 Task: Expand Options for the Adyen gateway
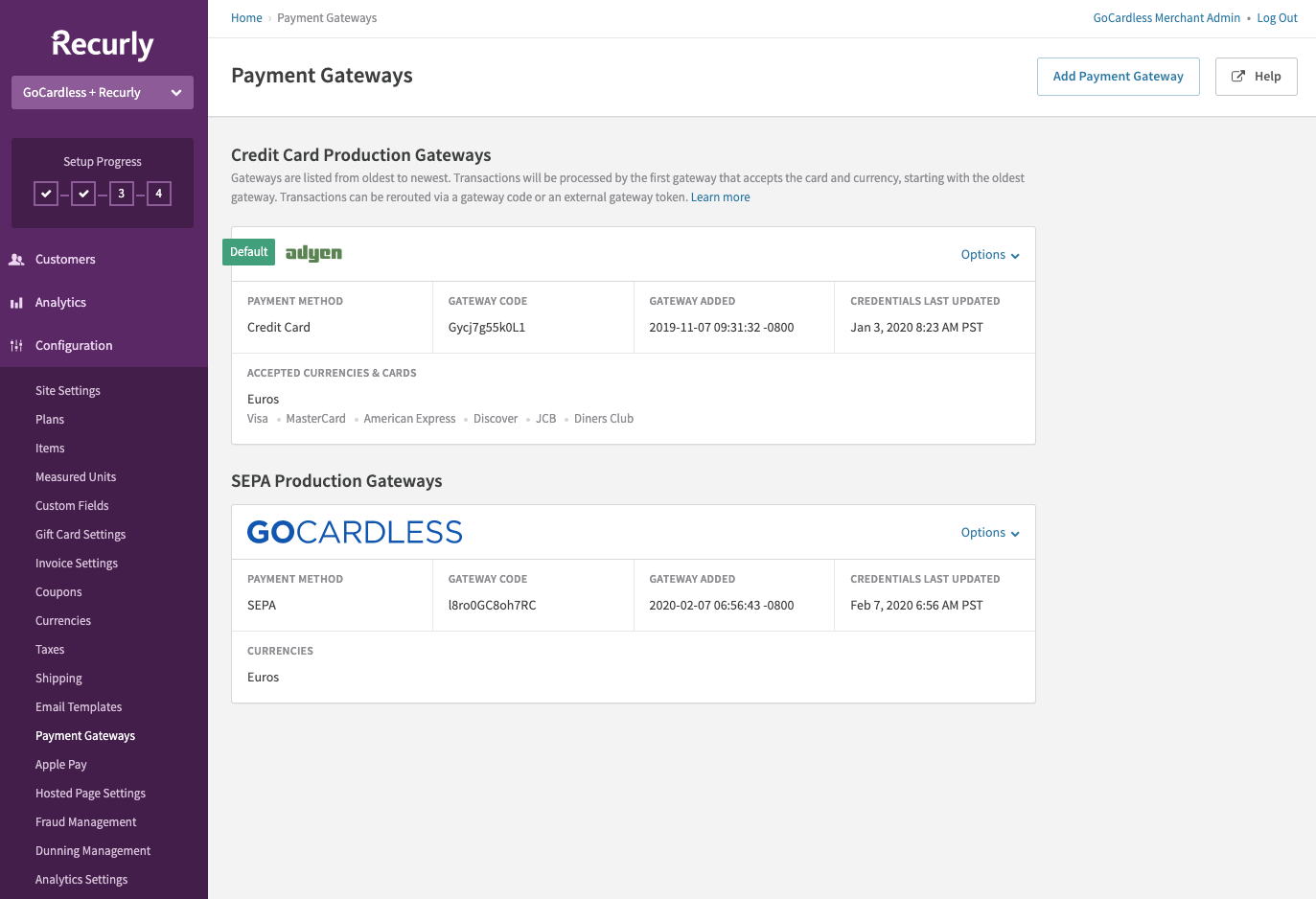pyautogui.click(x=990, y=255)
